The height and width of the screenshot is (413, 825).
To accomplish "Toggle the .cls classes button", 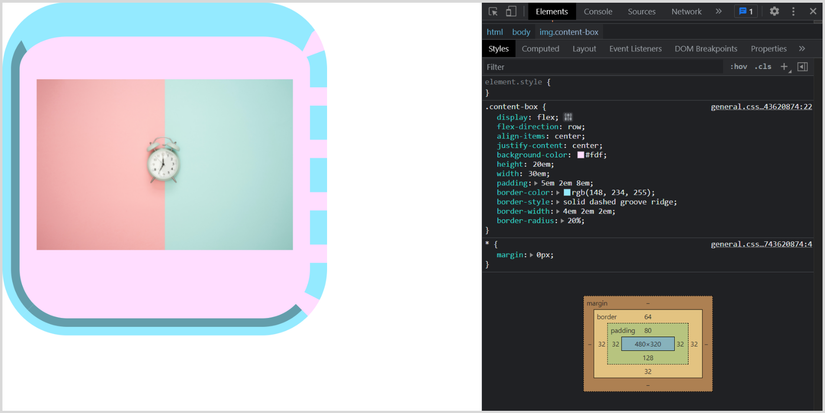I will pos(762,67).
